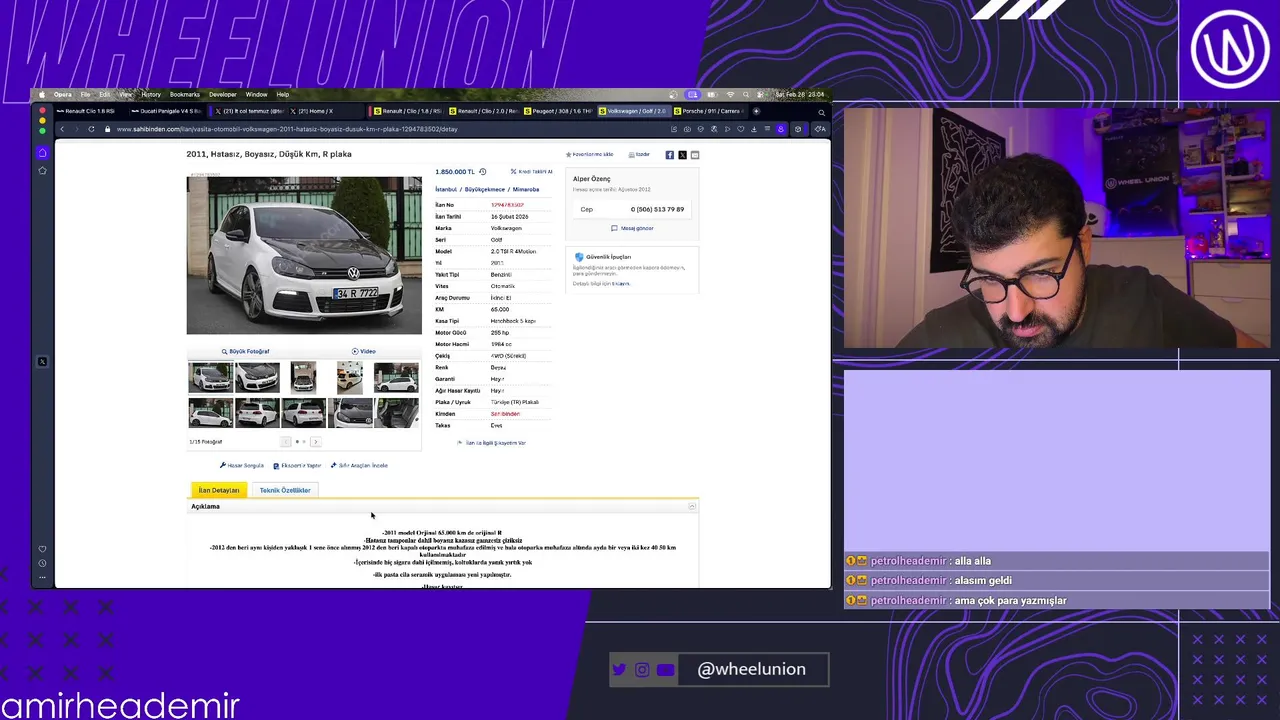Click Mimaroba breadcrumb link

526,189
